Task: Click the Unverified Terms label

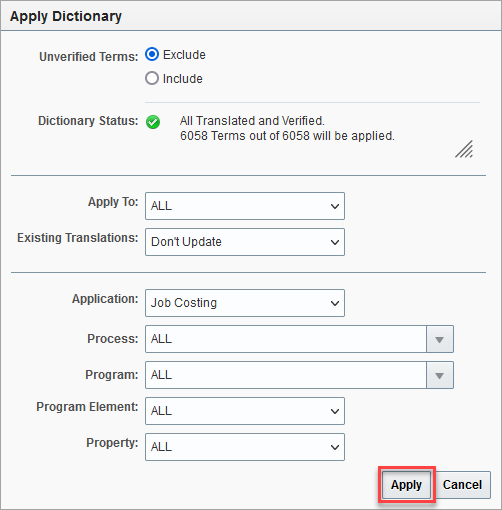Action: coord(89,57)
